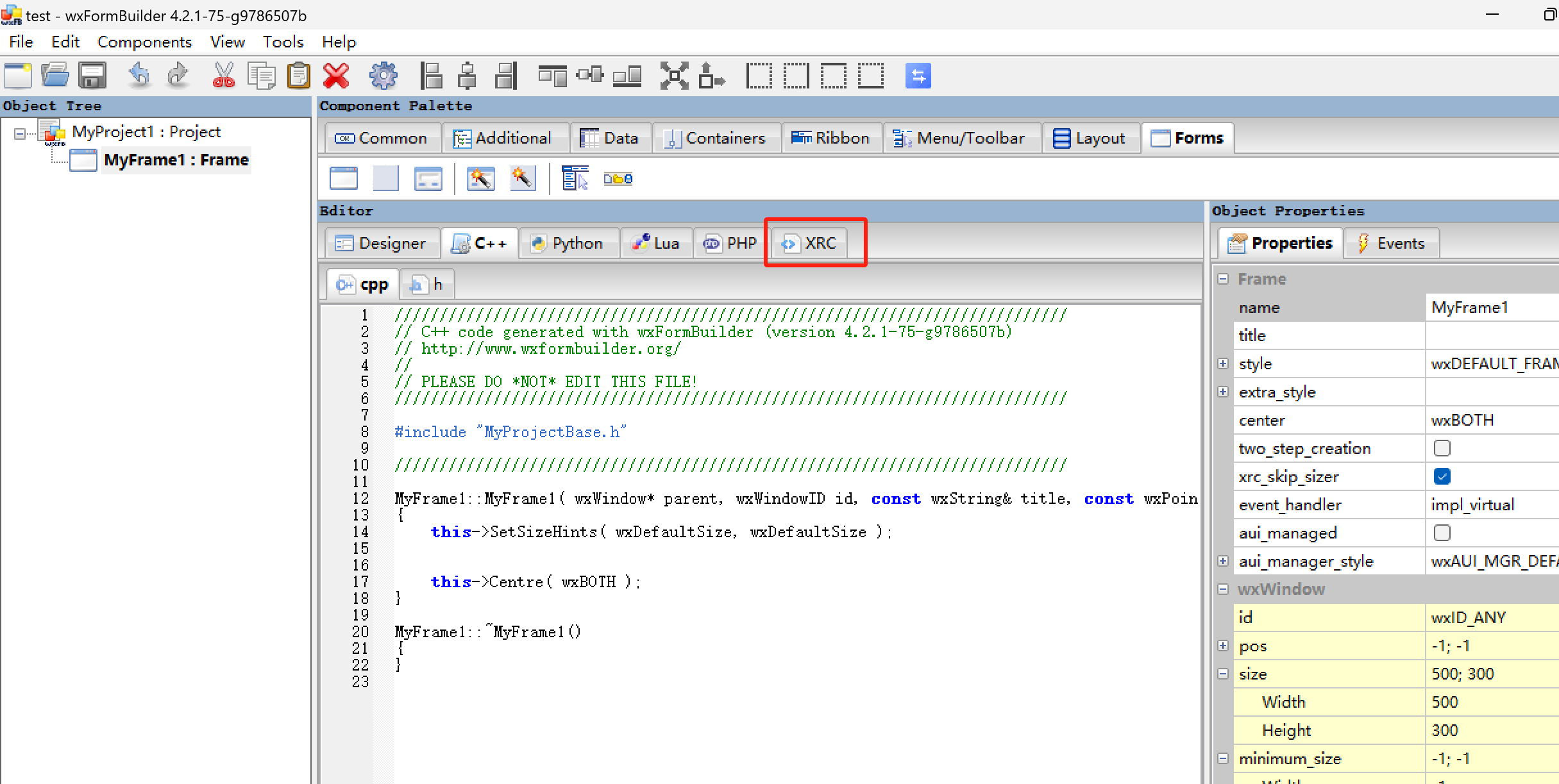The width and height of the screenshot is (1559, 784).
Task: Click the Open project folder icon
Action: point(55,76)
